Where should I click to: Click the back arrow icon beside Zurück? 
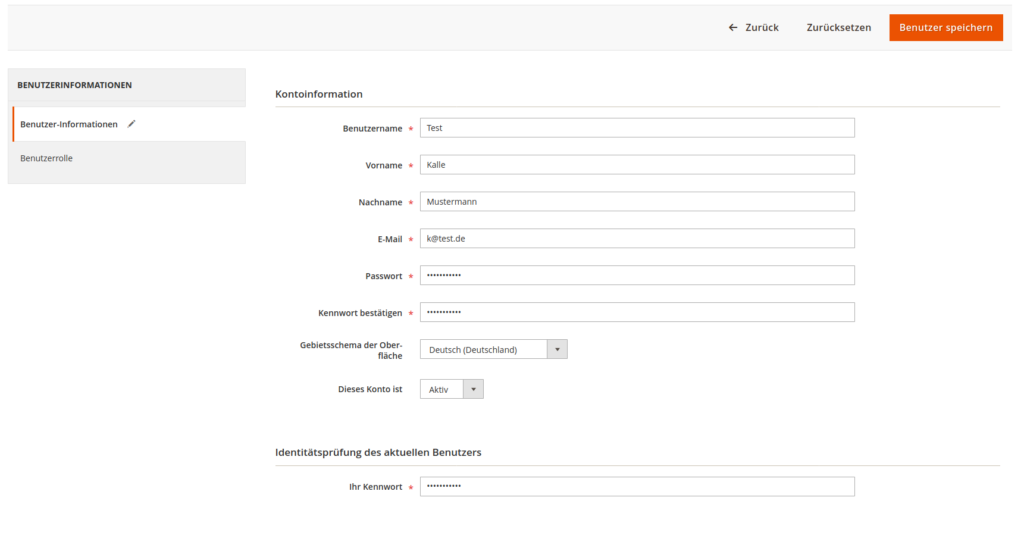click(733, 28)
